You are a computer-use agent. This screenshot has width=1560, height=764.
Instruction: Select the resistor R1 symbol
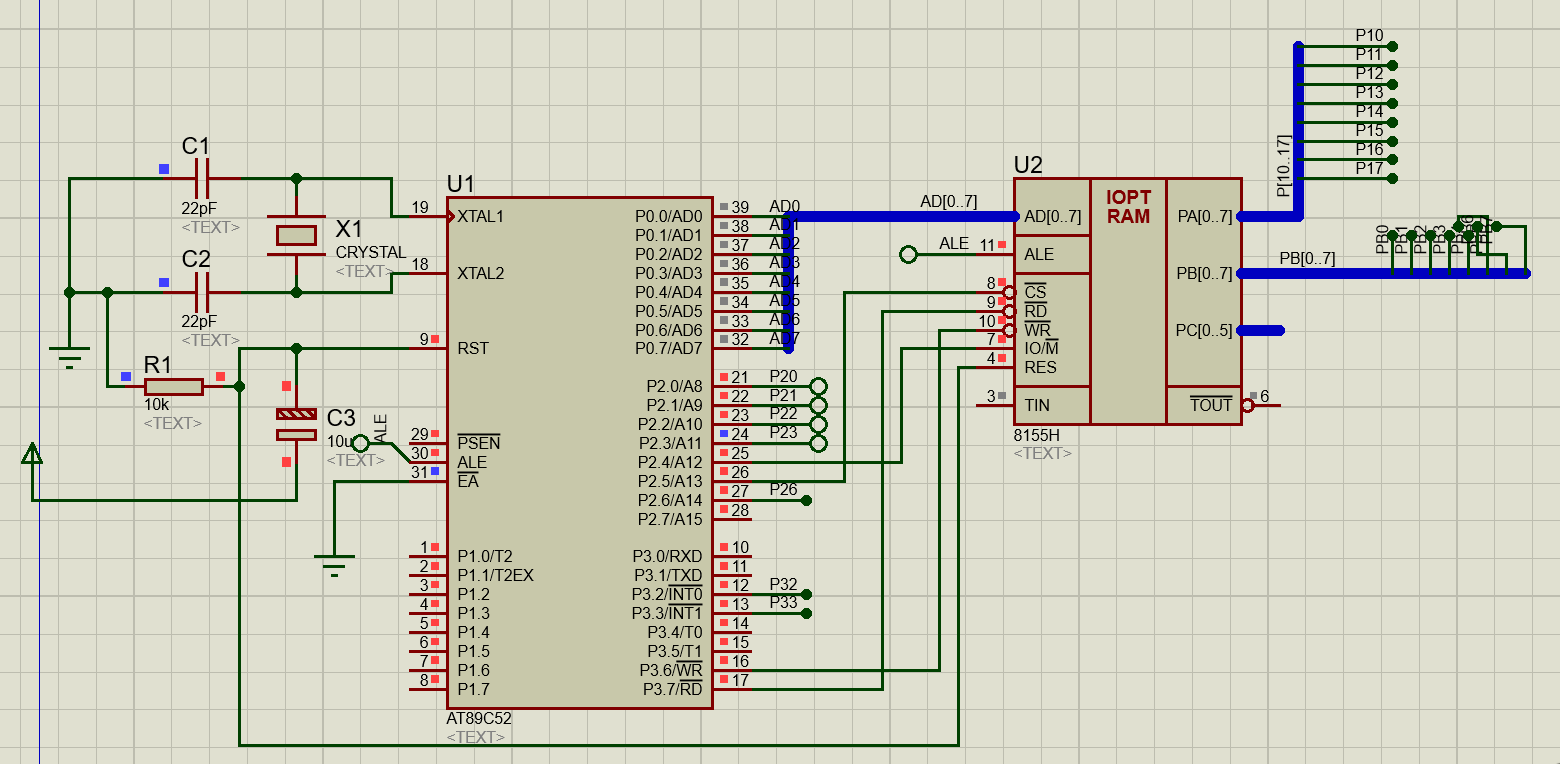click(x=174, y=386)
